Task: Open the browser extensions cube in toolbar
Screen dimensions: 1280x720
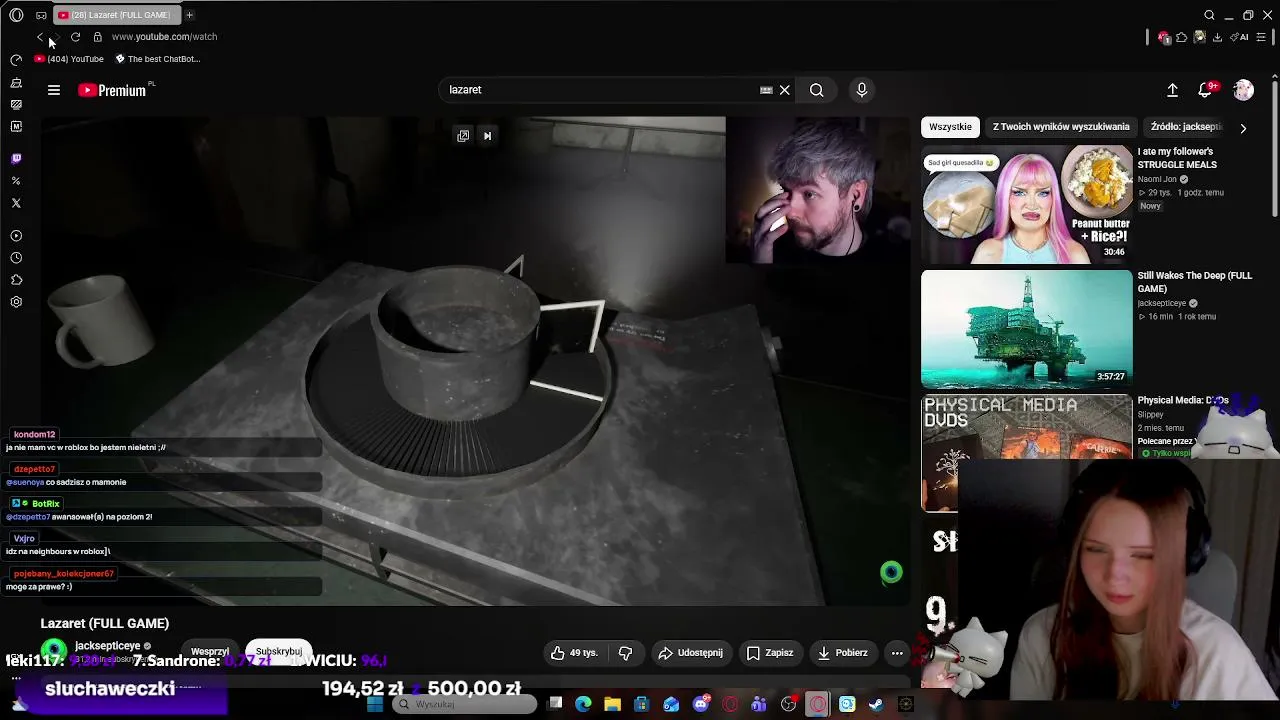Action: point(1182,37)
